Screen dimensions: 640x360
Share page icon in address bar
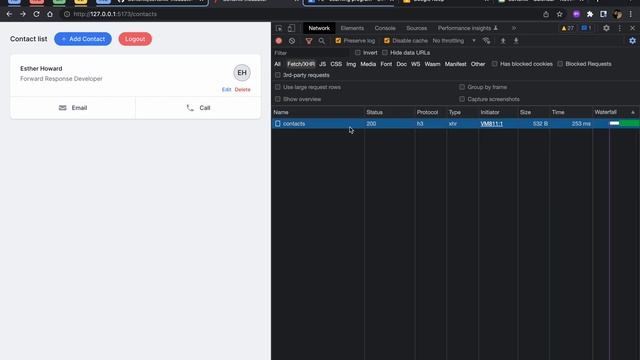coord(546,14)
